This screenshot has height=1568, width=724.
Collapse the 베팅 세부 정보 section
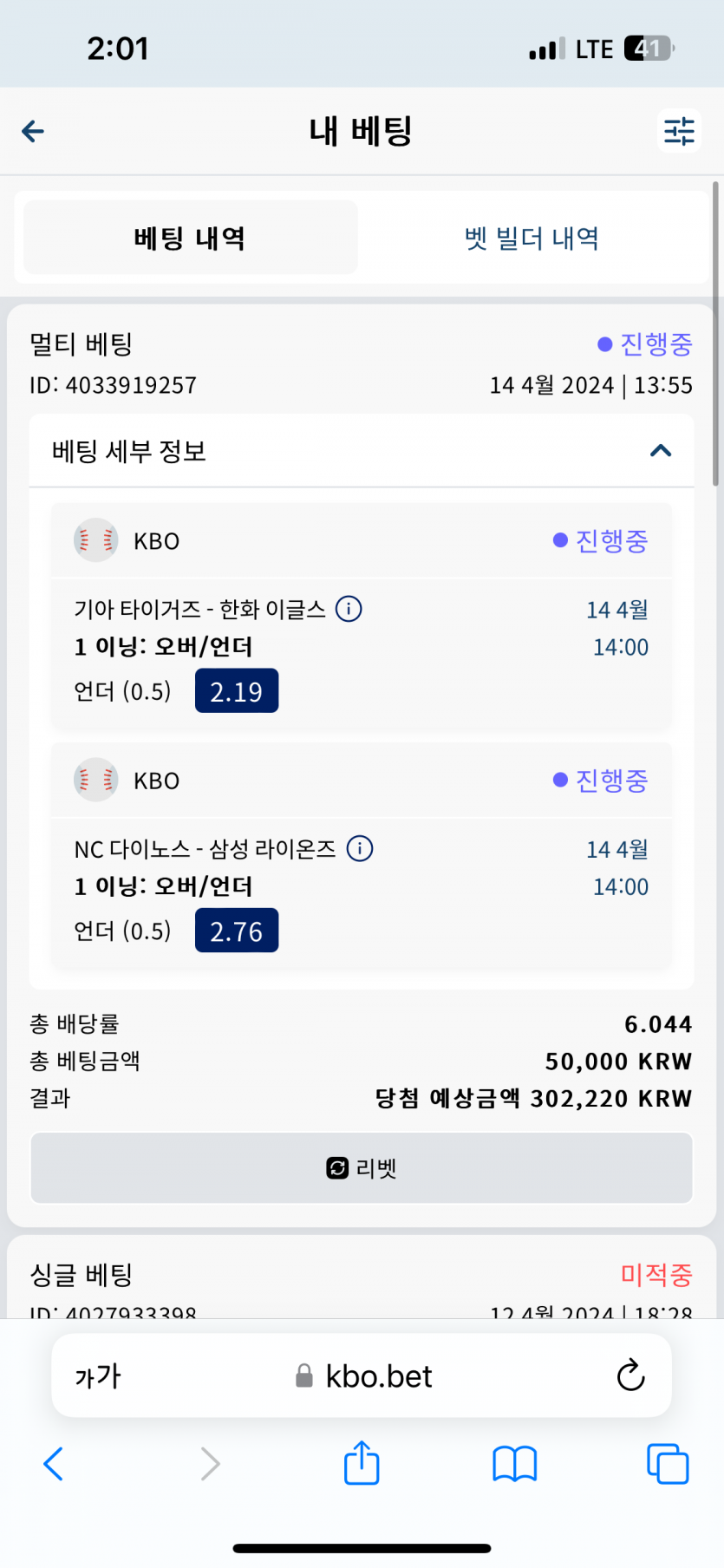pos(661,451)
